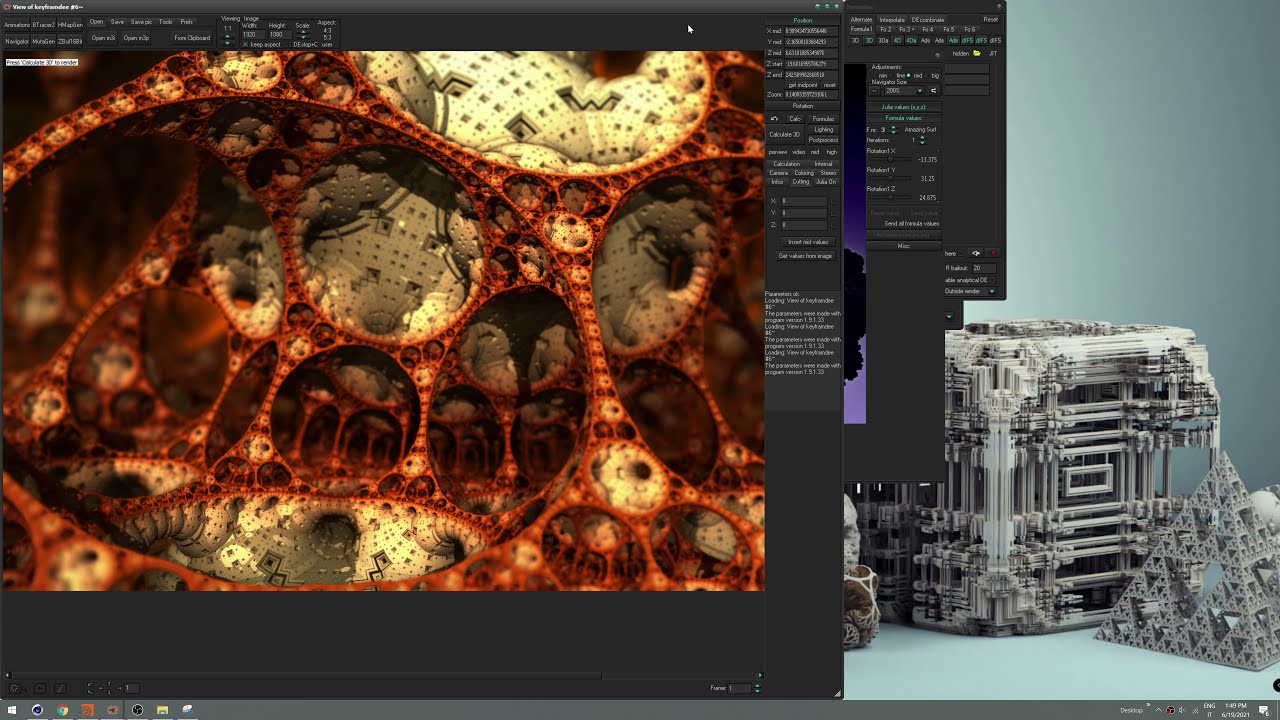Click the Windows Start button
This screenshot has height=720, width=1280.
(12, 710)
